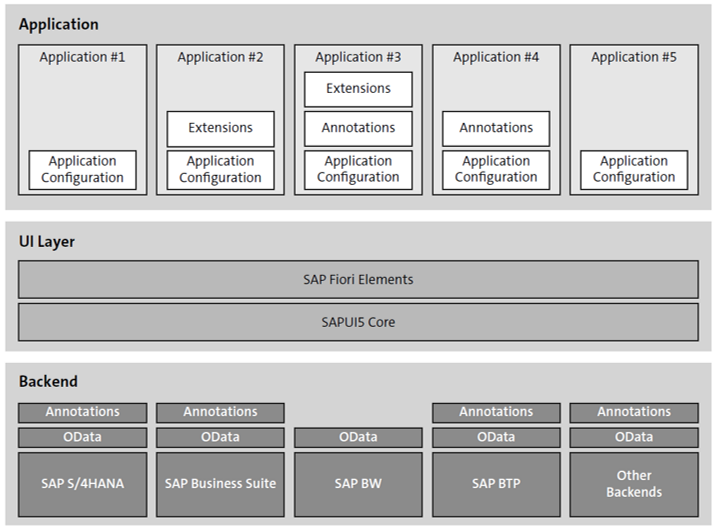Click OData block above Other Backends
The image size is (717, 532).
click(634, 438)
